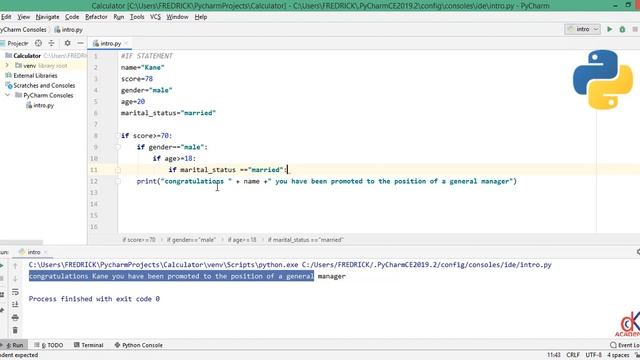
Task: Clear console output with the trash icon
Action: [15, 330]
